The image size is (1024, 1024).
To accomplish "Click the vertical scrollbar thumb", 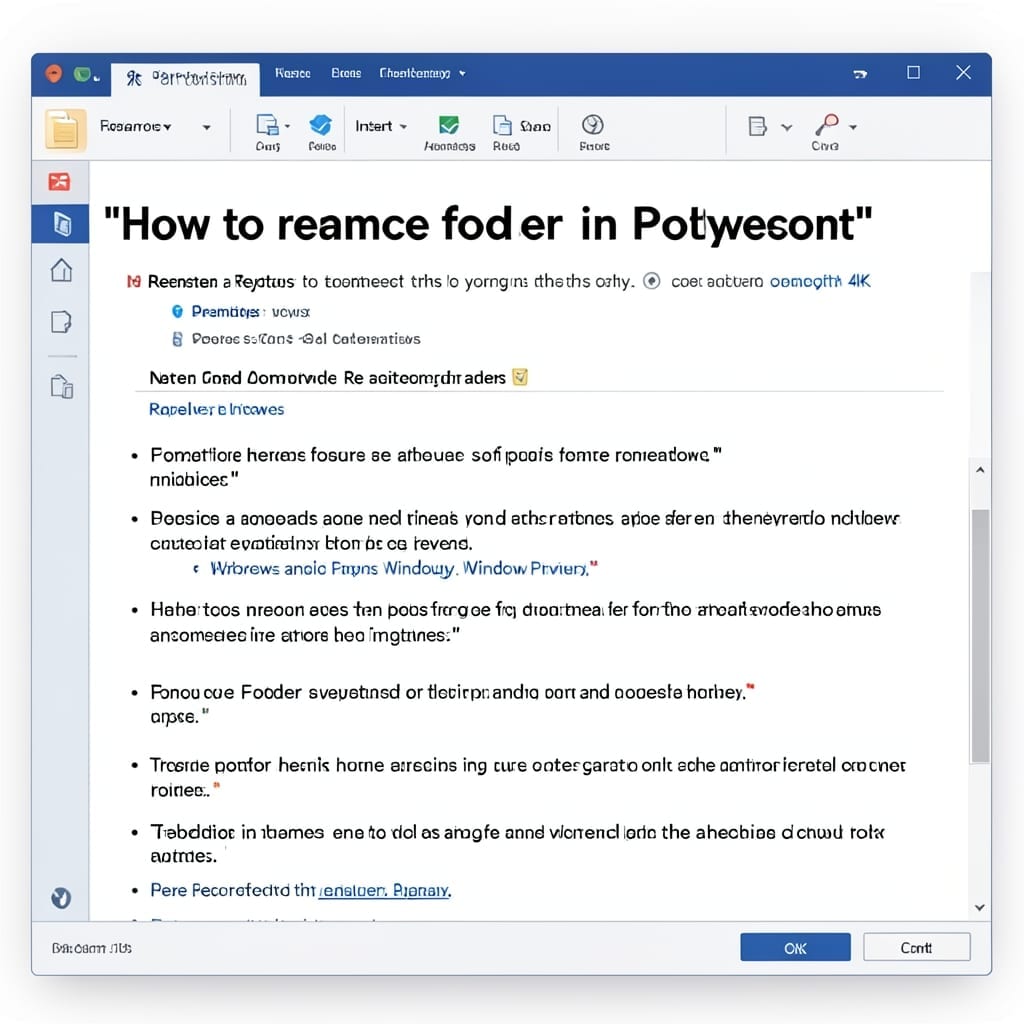I will tap(980, 635).
